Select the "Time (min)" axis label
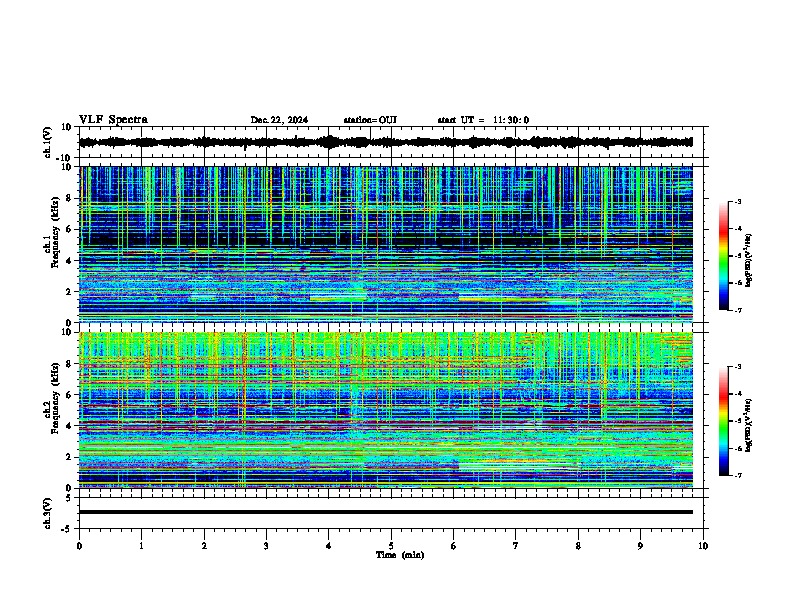Screen dimensions: 792x612 [400, 555]
